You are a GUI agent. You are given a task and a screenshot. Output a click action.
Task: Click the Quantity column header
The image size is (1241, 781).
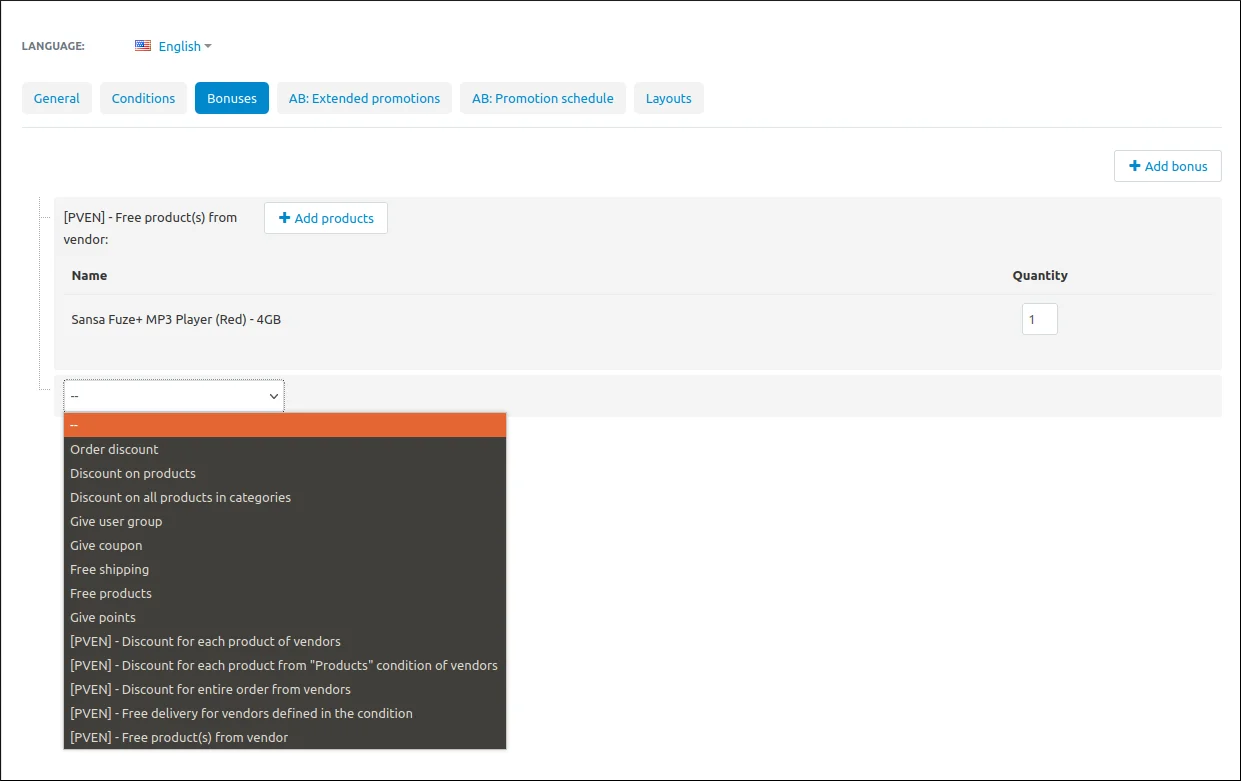[x=1040, y=275]
